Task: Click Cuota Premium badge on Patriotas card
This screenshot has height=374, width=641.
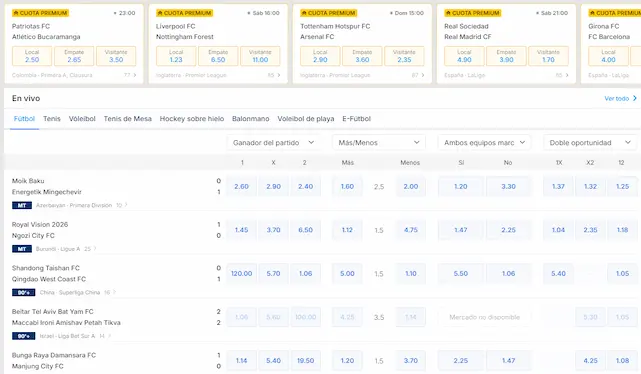Action: pyautogui.click(x=40, y=13)
